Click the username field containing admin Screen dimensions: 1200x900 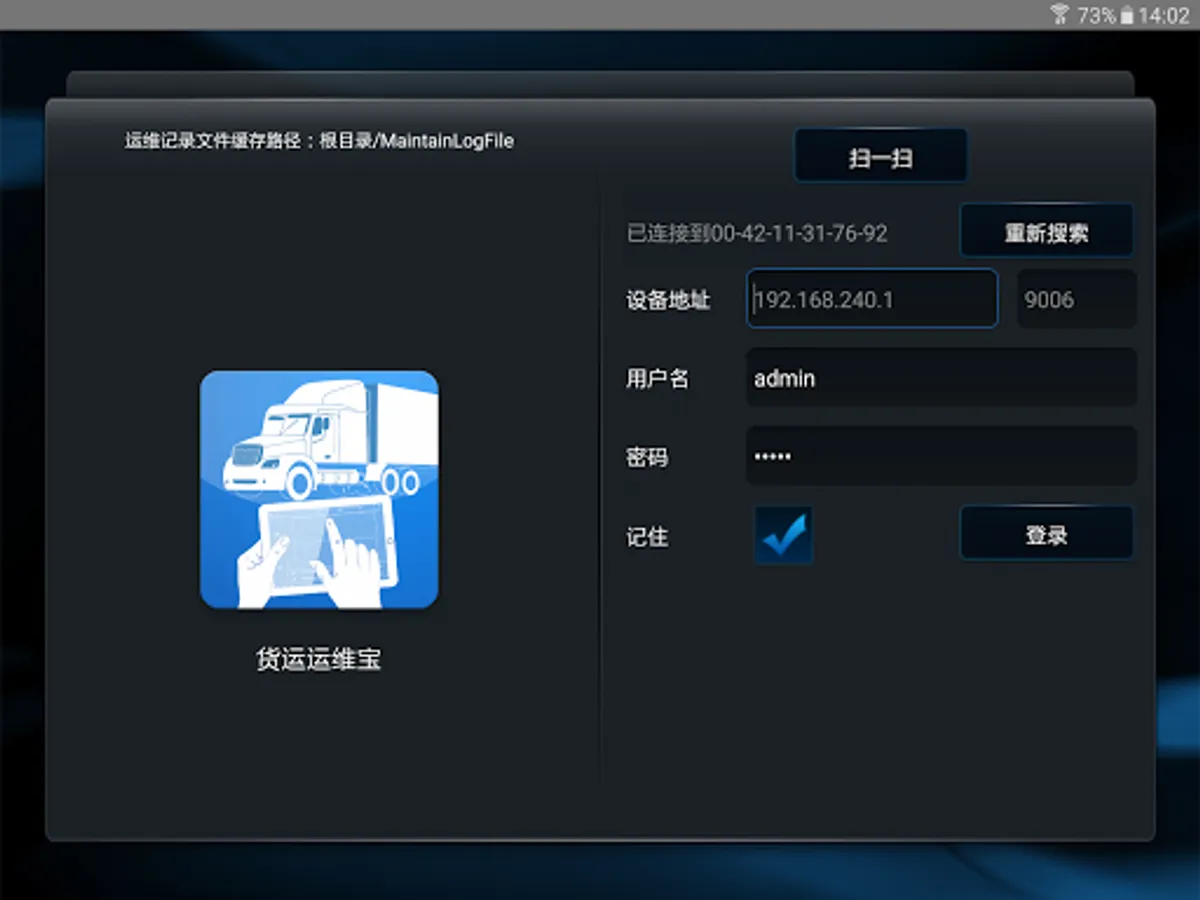click(x=941, y=378)
